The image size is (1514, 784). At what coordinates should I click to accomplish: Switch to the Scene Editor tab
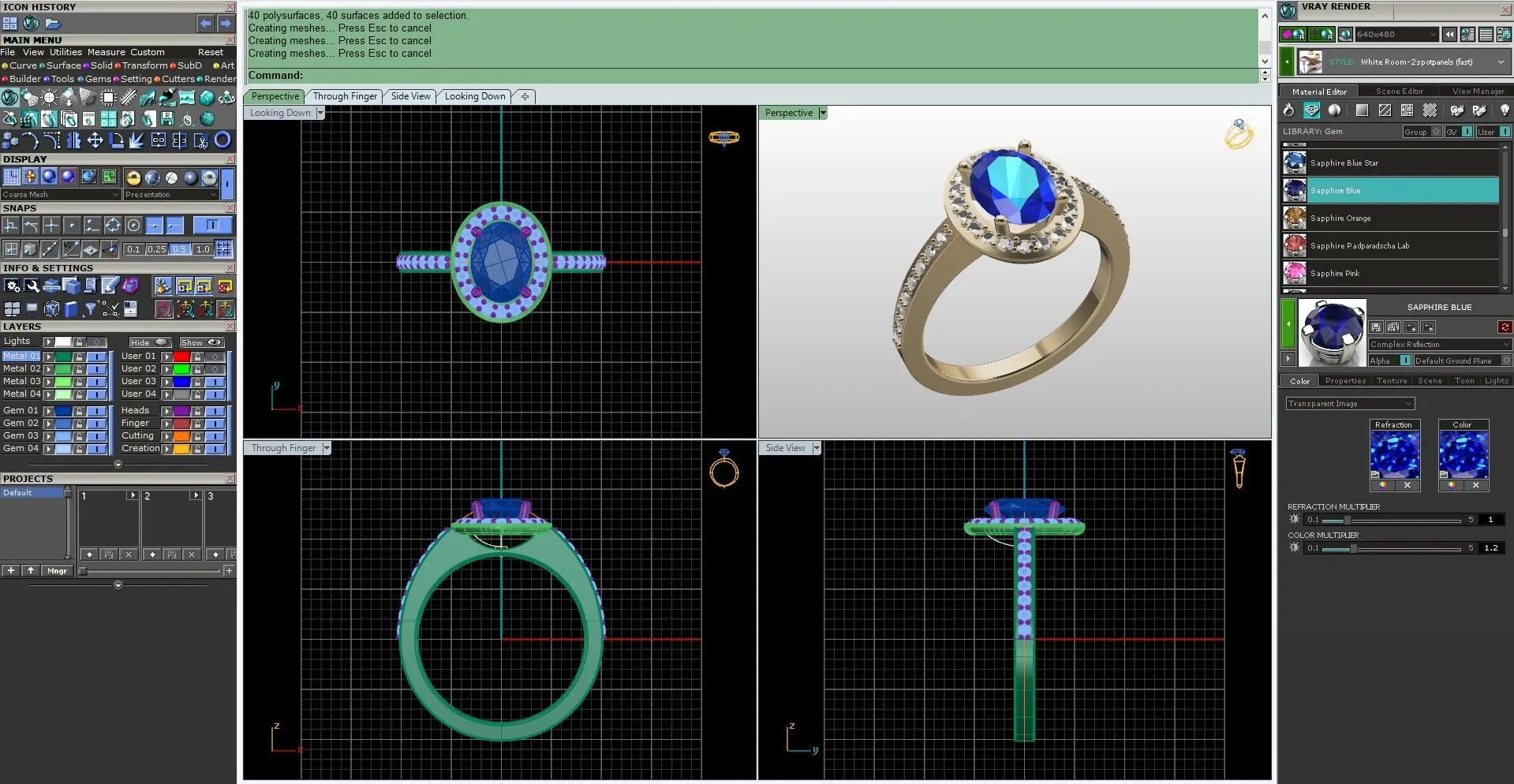point(1400,91)
